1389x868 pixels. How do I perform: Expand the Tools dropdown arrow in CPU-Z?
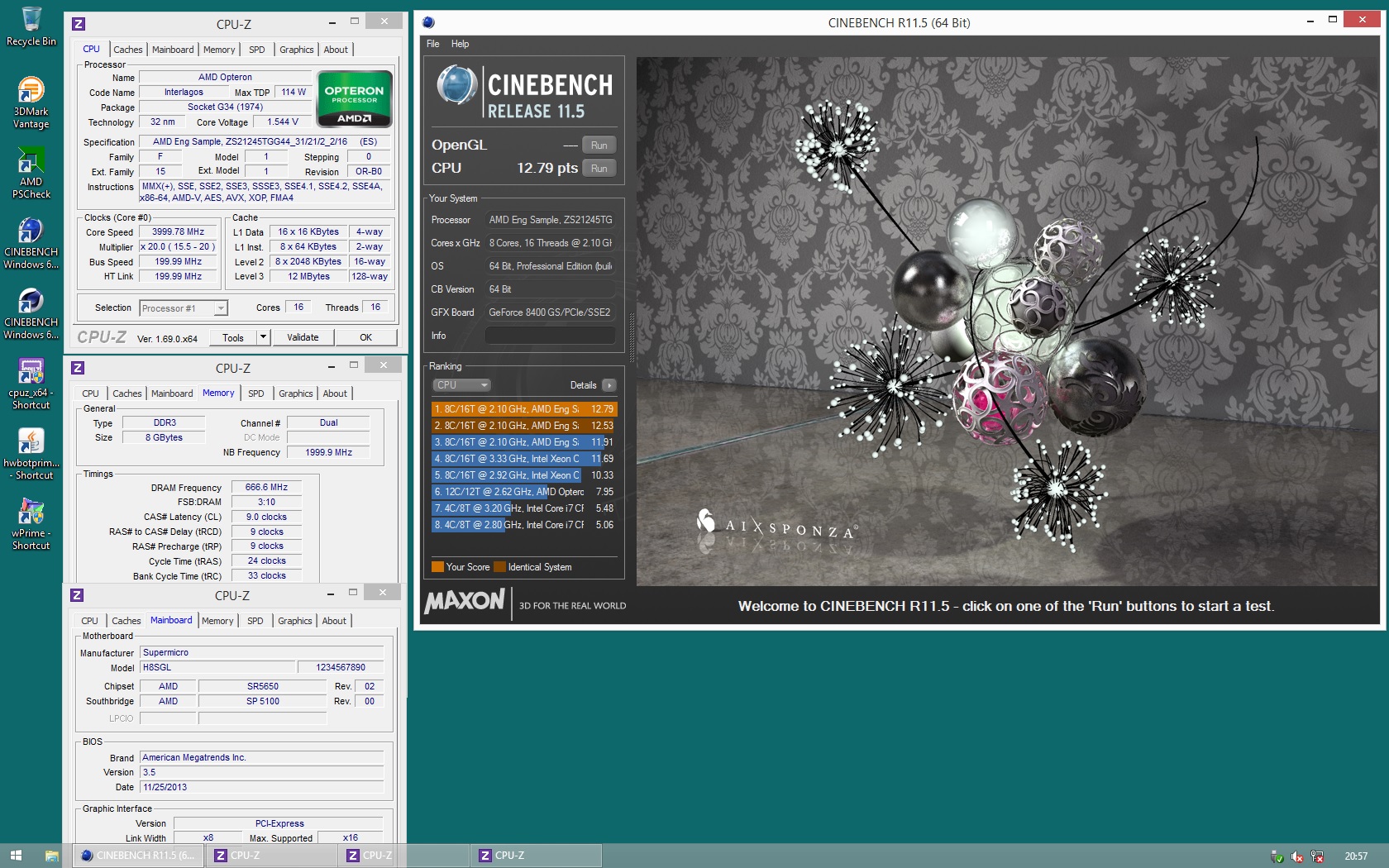pos(263,337)
